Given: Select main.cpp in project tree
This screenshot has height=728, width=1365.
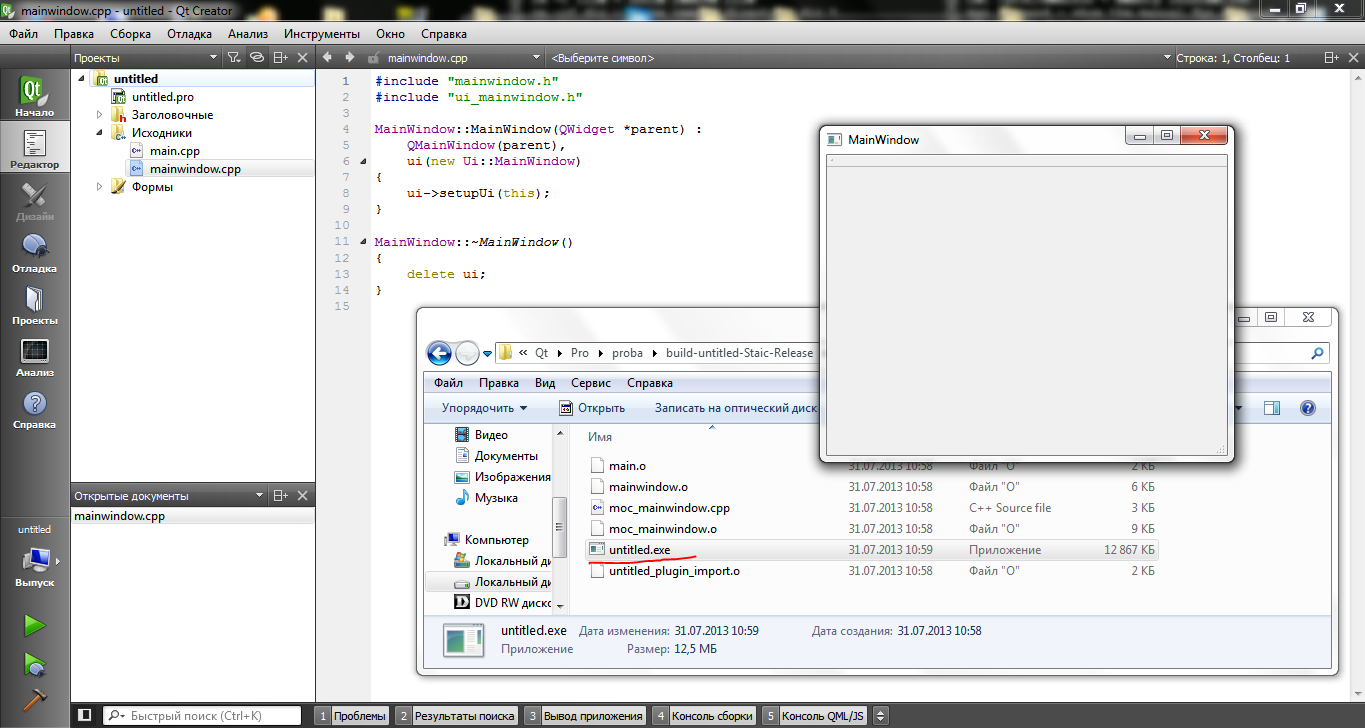Looking at the screenshot, I should pyautogui.click(x=175, y=151).
